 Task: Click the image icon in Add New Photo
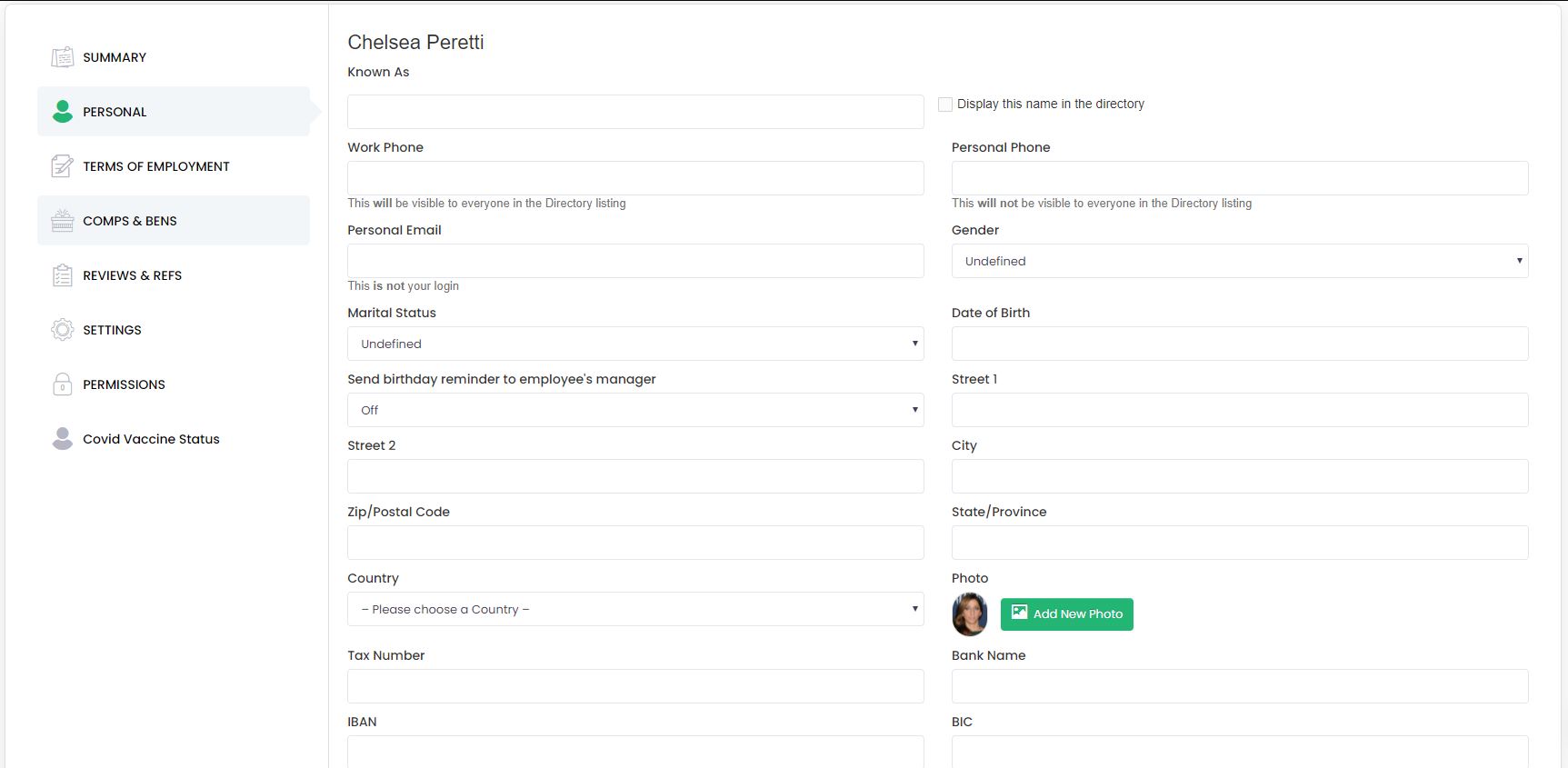[1020, 613]
